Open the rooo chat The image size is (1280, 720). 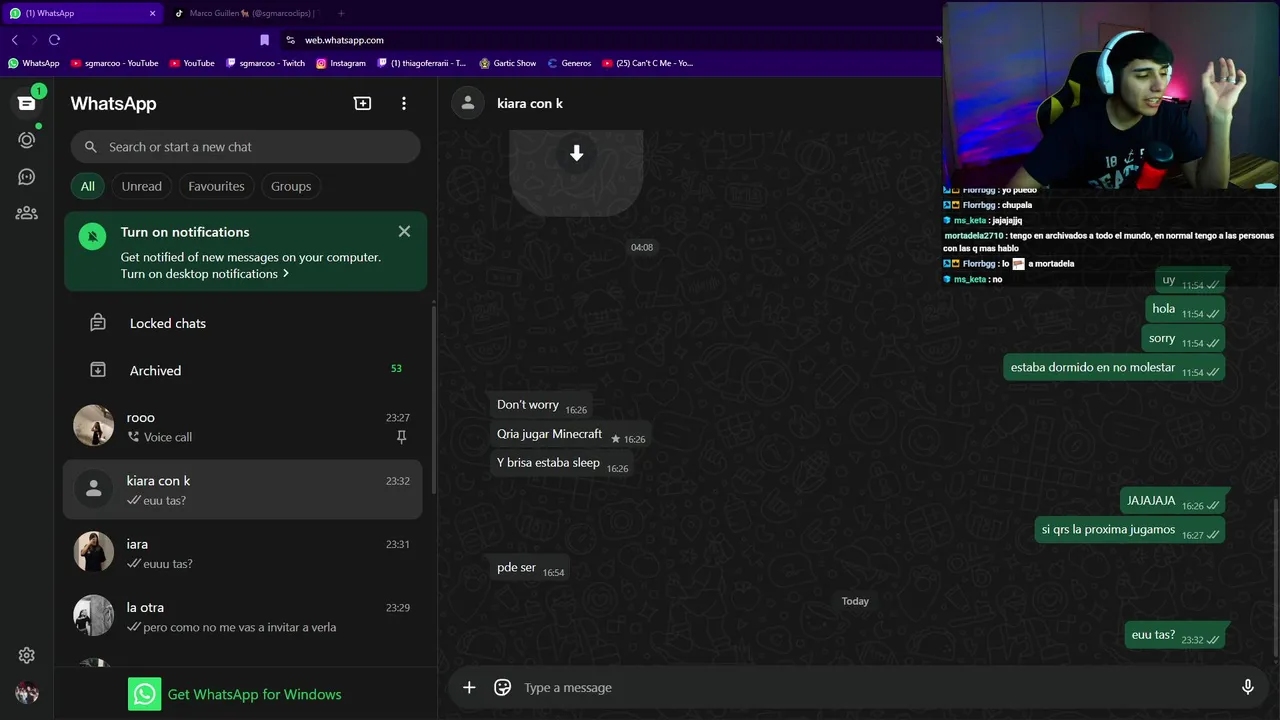click(243, 426)
